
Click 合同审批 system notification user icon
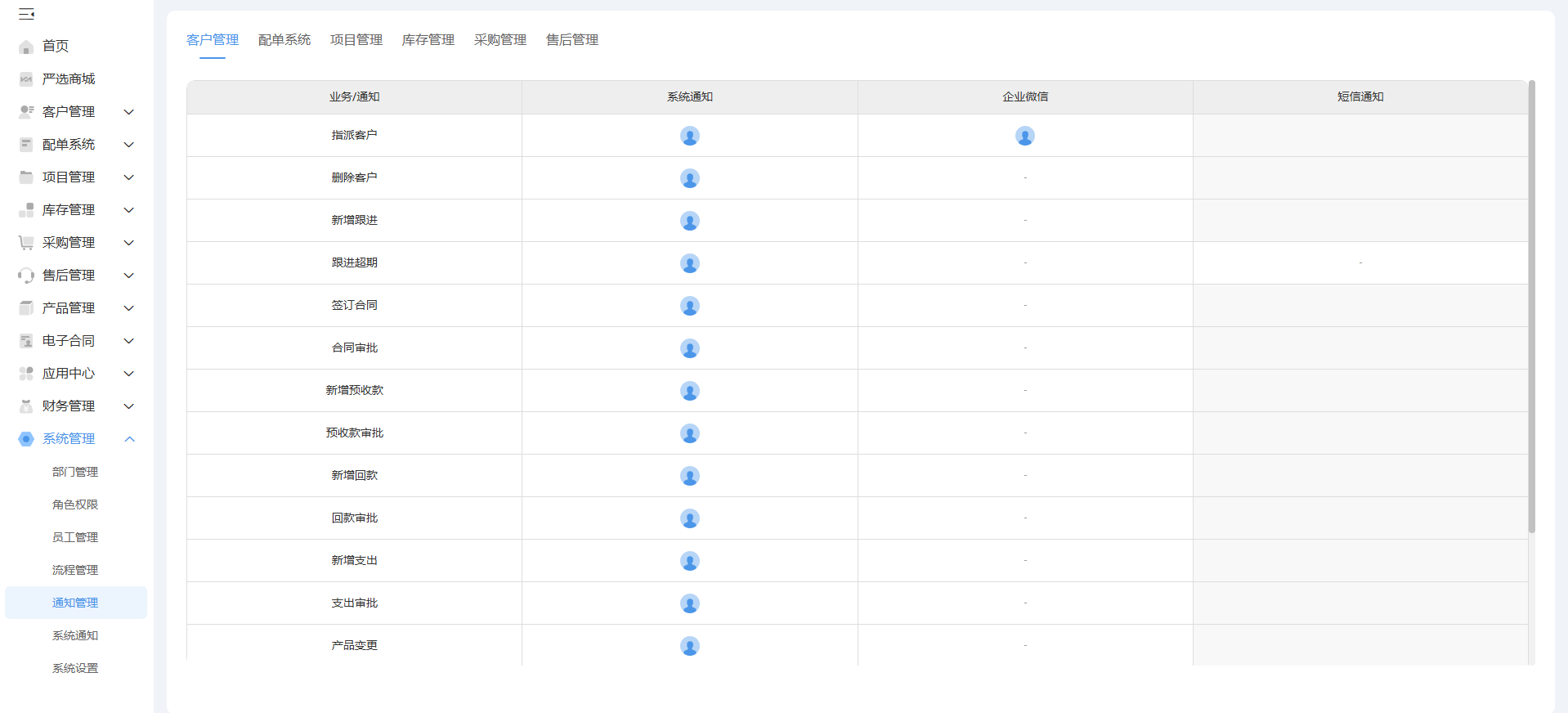690,348
